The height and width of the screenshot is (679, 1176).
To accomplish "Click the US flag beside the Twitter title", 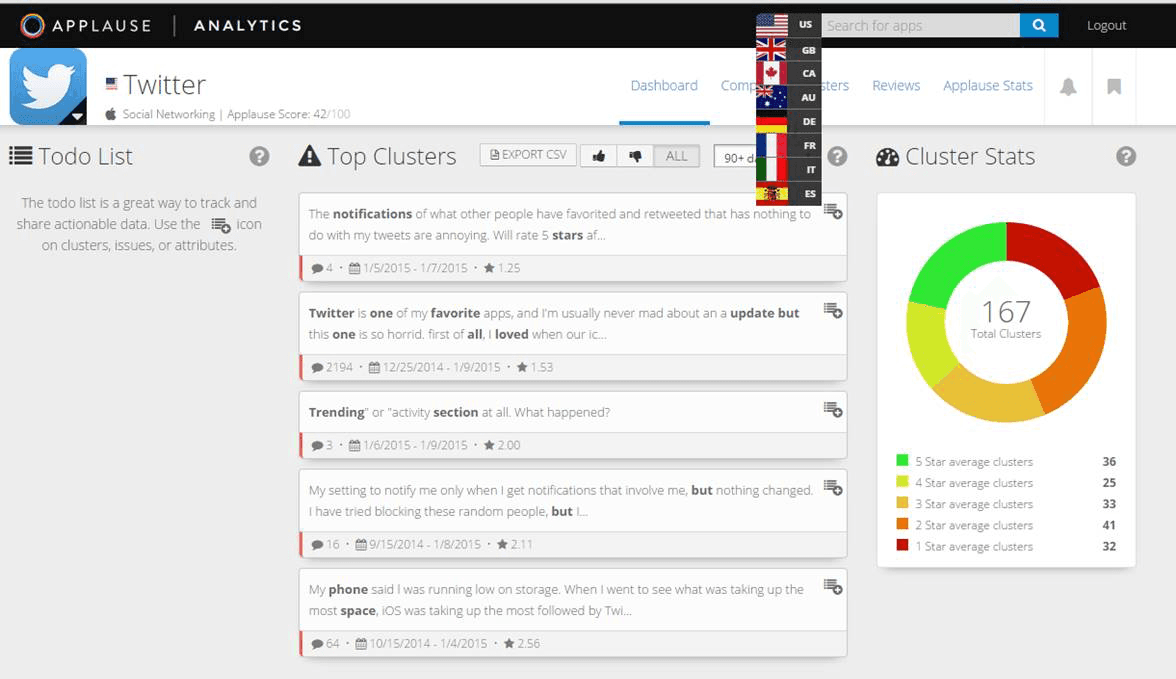I will [x=111, y=83].
